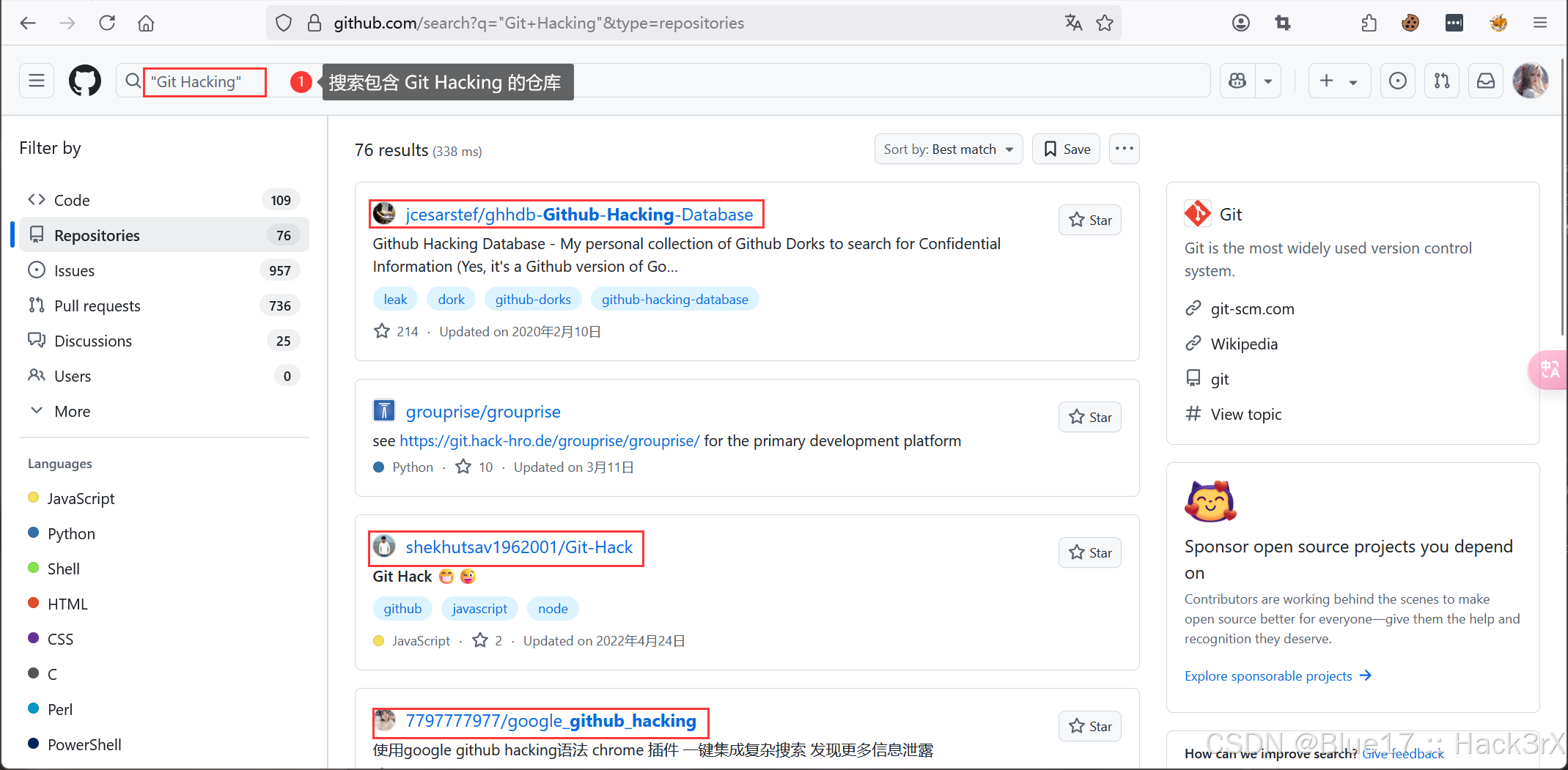Open Sort by Best match dropdown
1568x770 pixels.
tap(949, 149)
